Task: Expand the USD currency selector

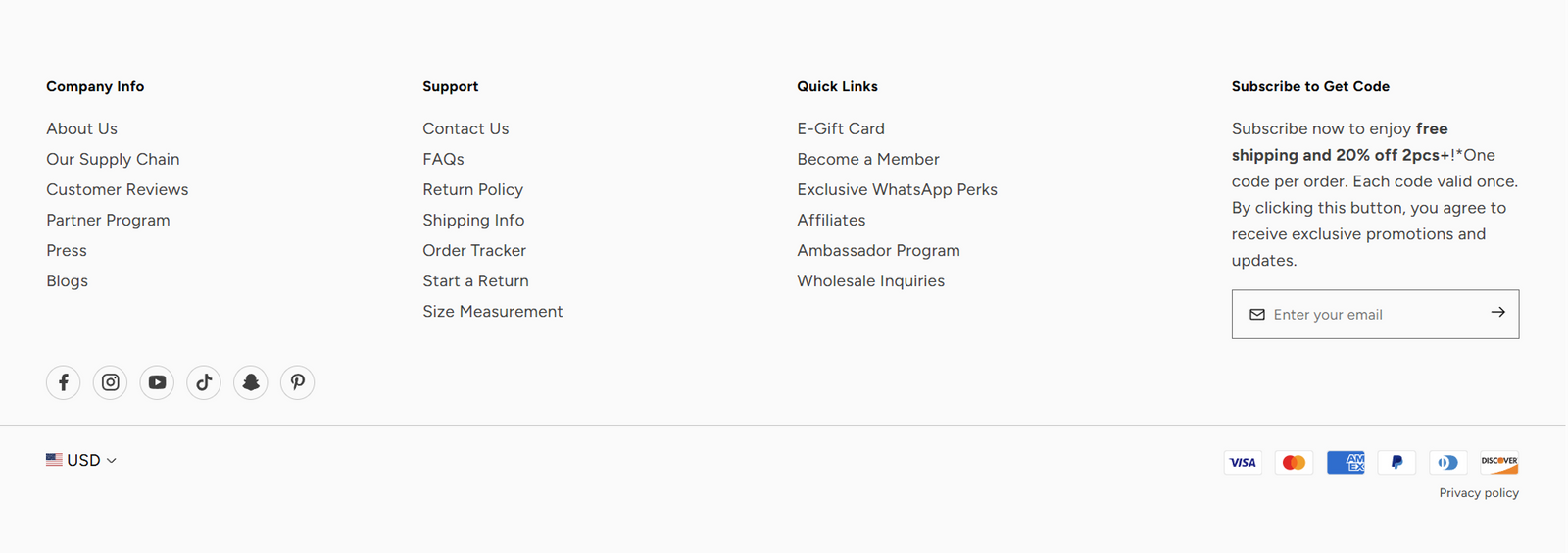Action: pyautogui.click(x=81, y=460)
